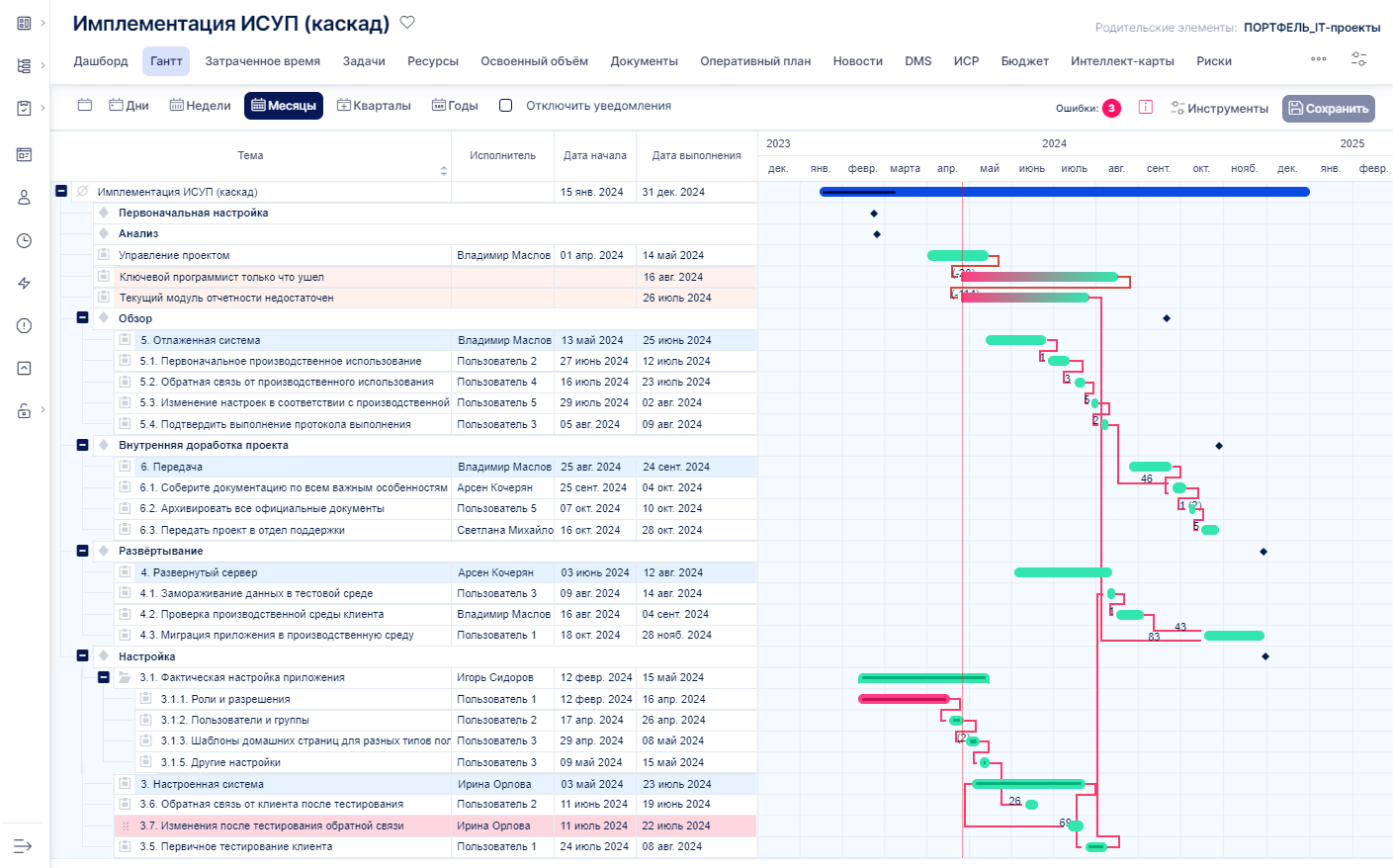This screenshot has height=868, width=1393.
Task: Open the news card sidebar icon
Action: click(x=24, y=154)
